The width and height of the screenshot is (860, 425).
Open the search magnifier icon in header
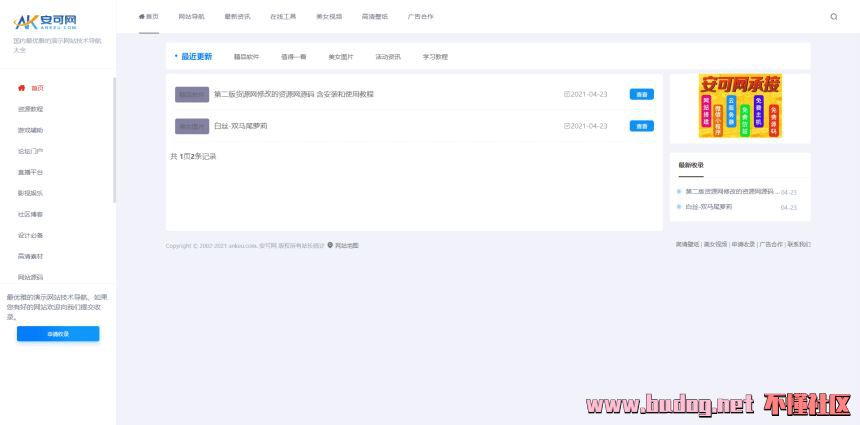click(x=834, y=16)
